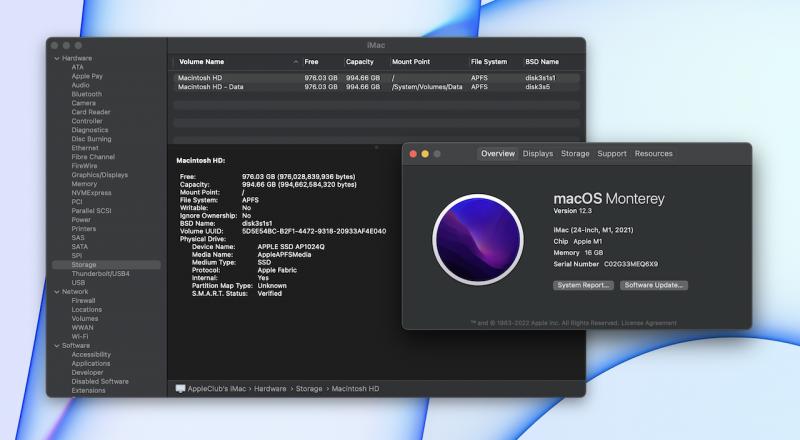Select Bluetooth in the sidebar
The image size is (800, 440).
pos(87,94)
